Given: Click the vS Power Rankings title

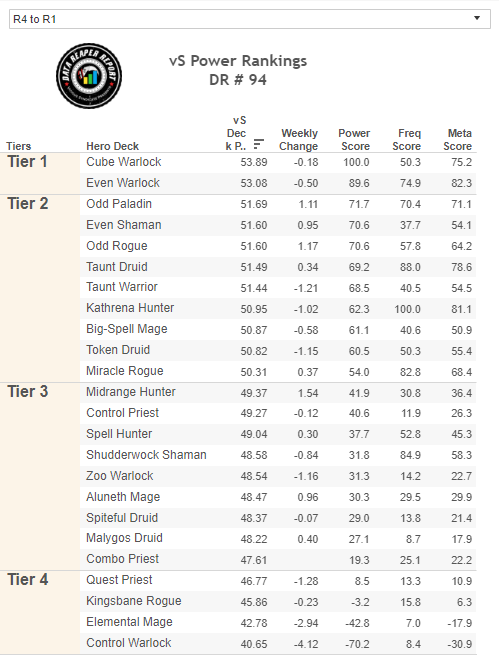Looking at the screenshot, I should click(x=238, y=61).
